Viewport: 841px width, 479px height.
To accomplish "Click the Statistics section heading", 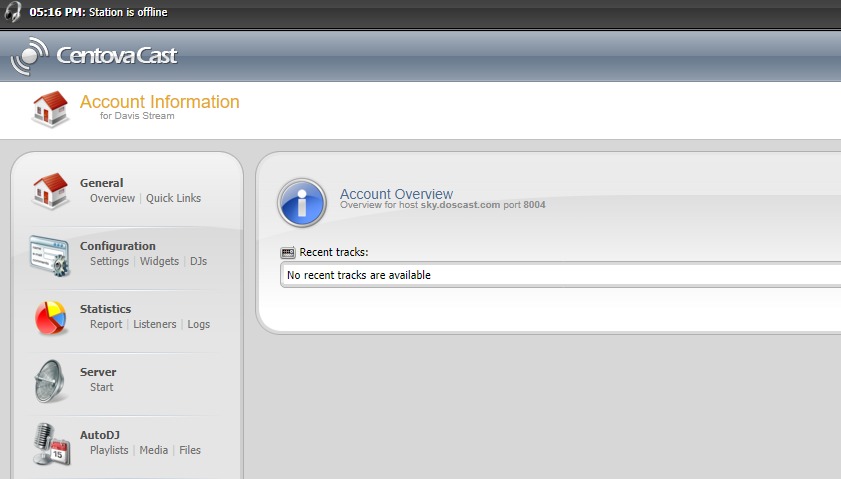I will click(105, 309).
